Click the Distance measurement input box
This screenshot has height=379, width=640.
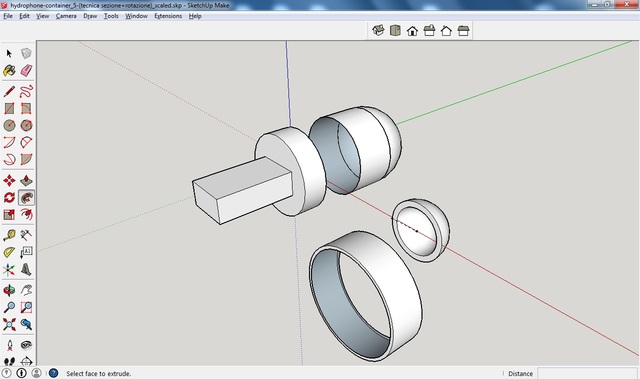pos(587,373)
